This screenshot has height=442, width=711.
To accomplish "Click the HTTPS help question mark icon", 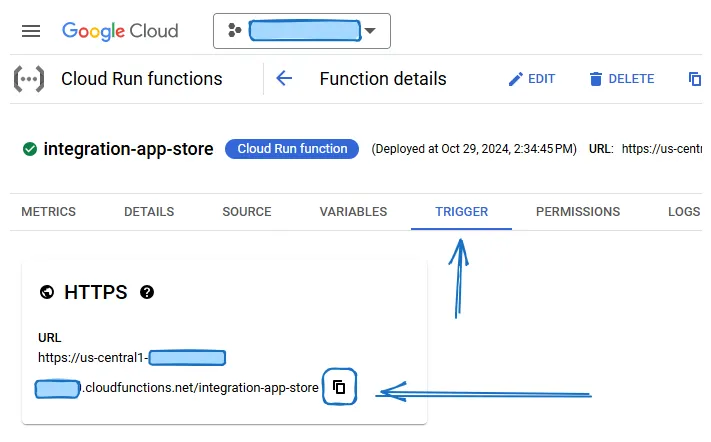I will pyautogui.click(x=147, y=292).
